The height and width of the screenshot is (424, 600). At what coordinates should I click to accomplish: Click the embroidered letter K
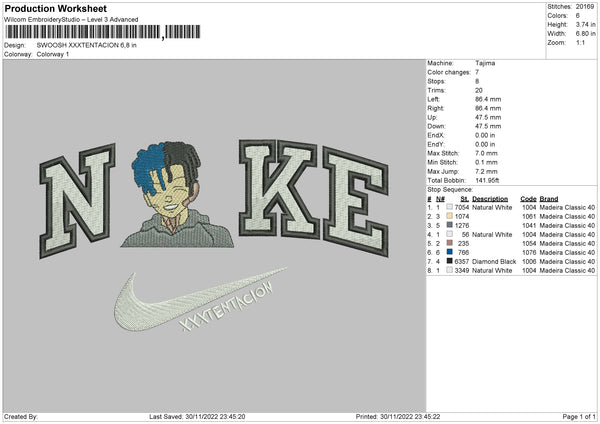pos(278,189)
